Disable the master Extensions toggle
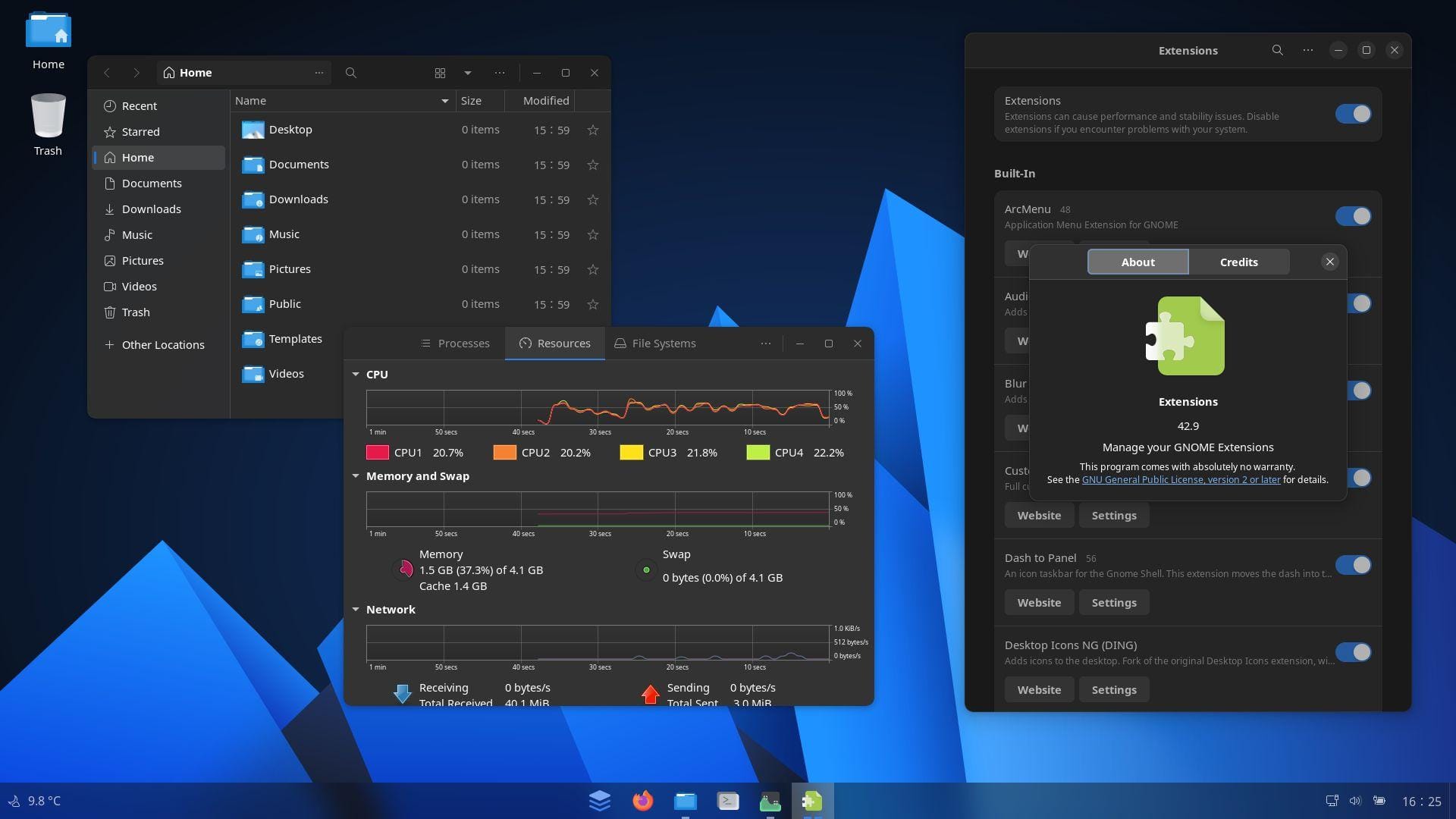This screenshot has width=1456, height=819. click(x=1353, y=114)
